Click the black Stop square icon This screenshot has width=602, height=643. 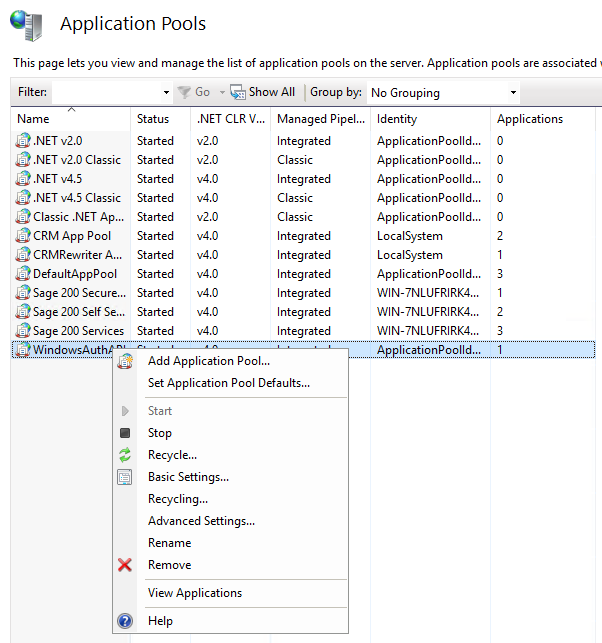click(125, 433)
